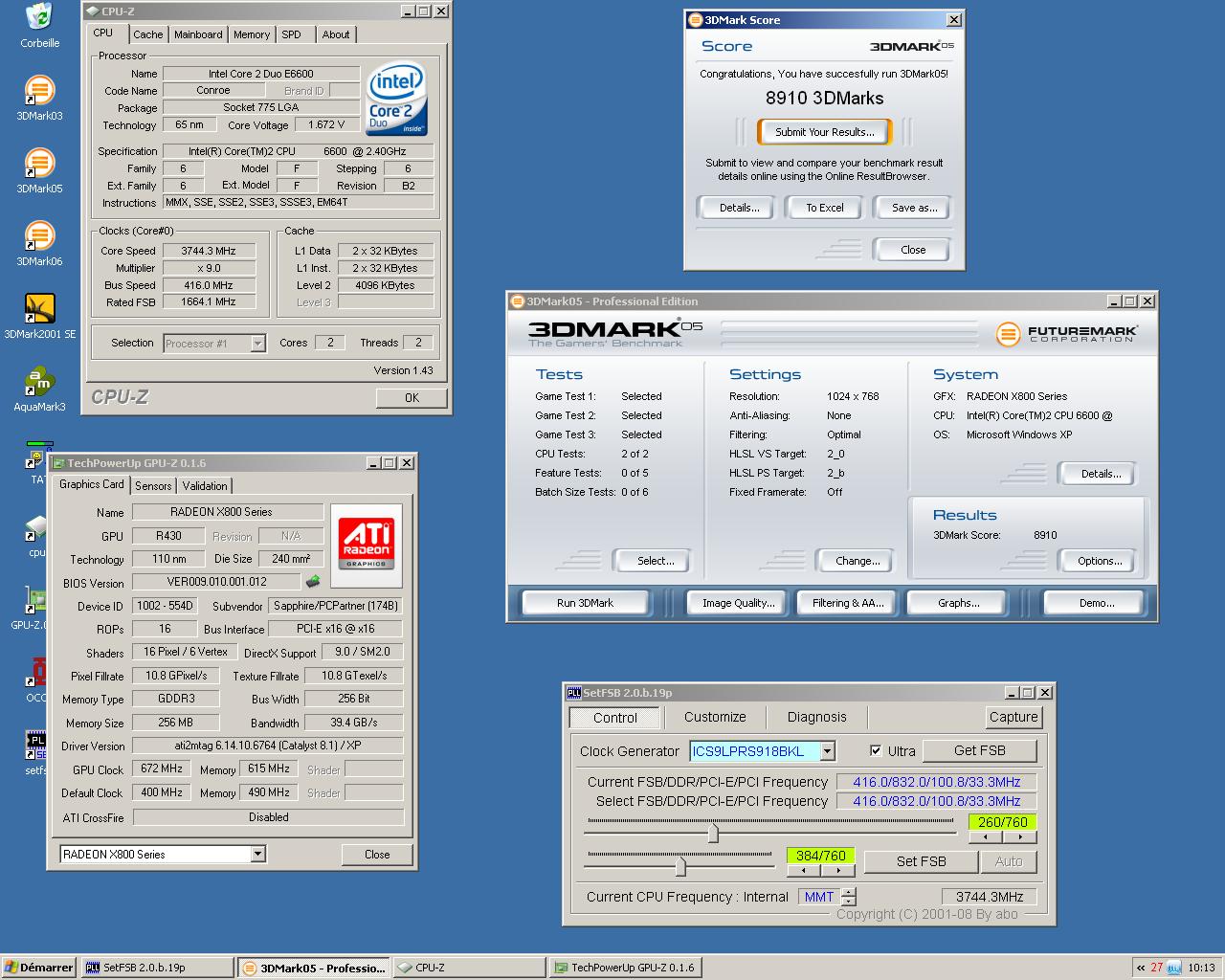Click Save as in 3DMark Score
This screenshot has width=1225, height=980.
point(913,208)
